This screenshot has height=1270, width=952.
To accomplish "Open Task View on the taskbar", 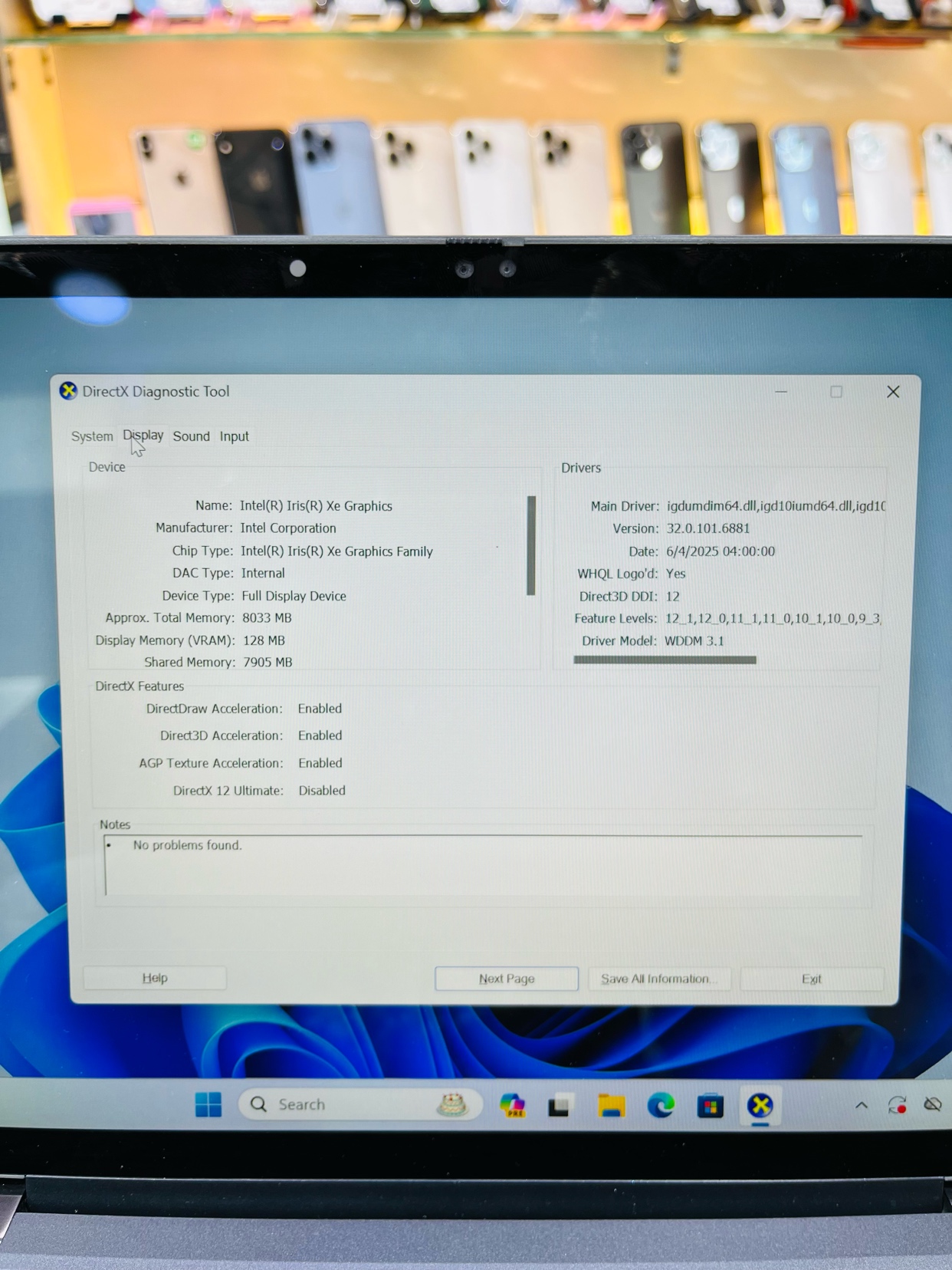I will click(560, 1106).
